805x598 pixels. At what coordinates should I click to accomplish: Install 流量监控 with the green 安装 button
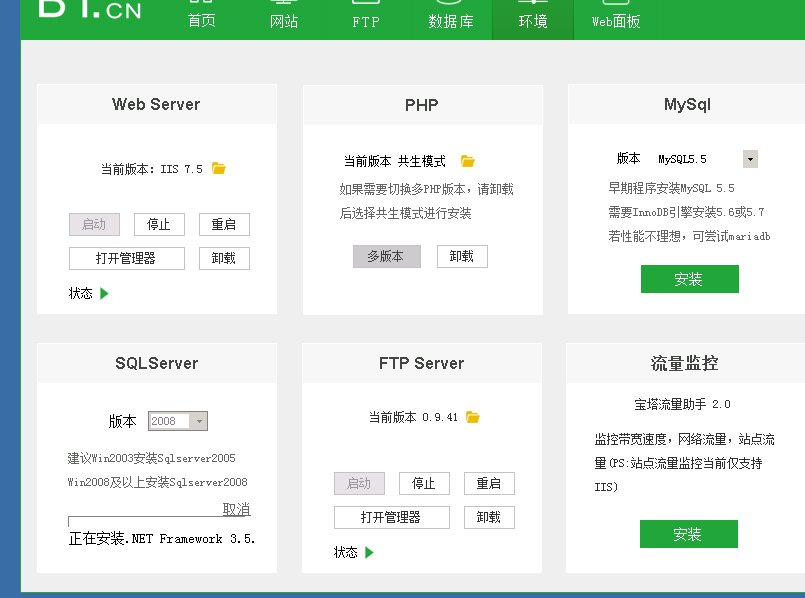688,534
